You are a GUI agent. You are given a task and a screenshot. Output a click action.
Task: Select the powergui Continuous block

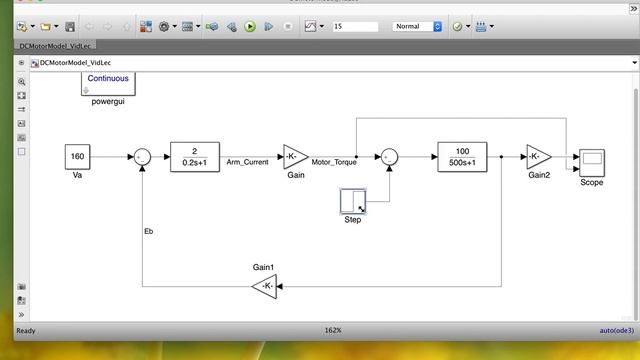coord(108,84)
